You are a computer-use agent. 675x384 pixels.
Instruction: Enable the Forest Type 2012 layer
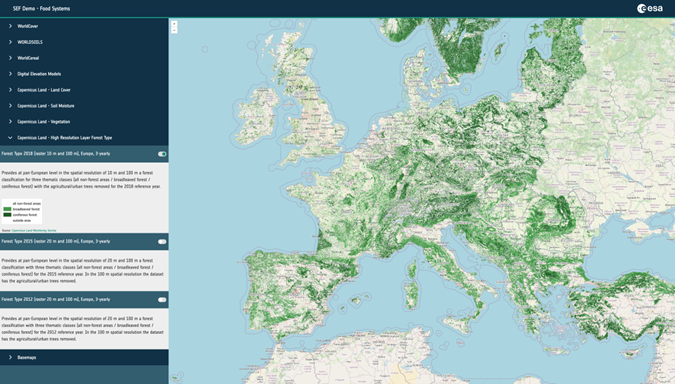point(162,300)
